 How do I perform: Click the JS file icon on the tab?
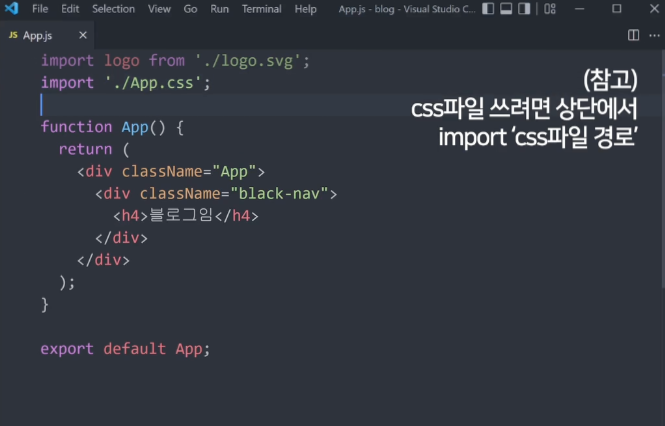[13, 35]
